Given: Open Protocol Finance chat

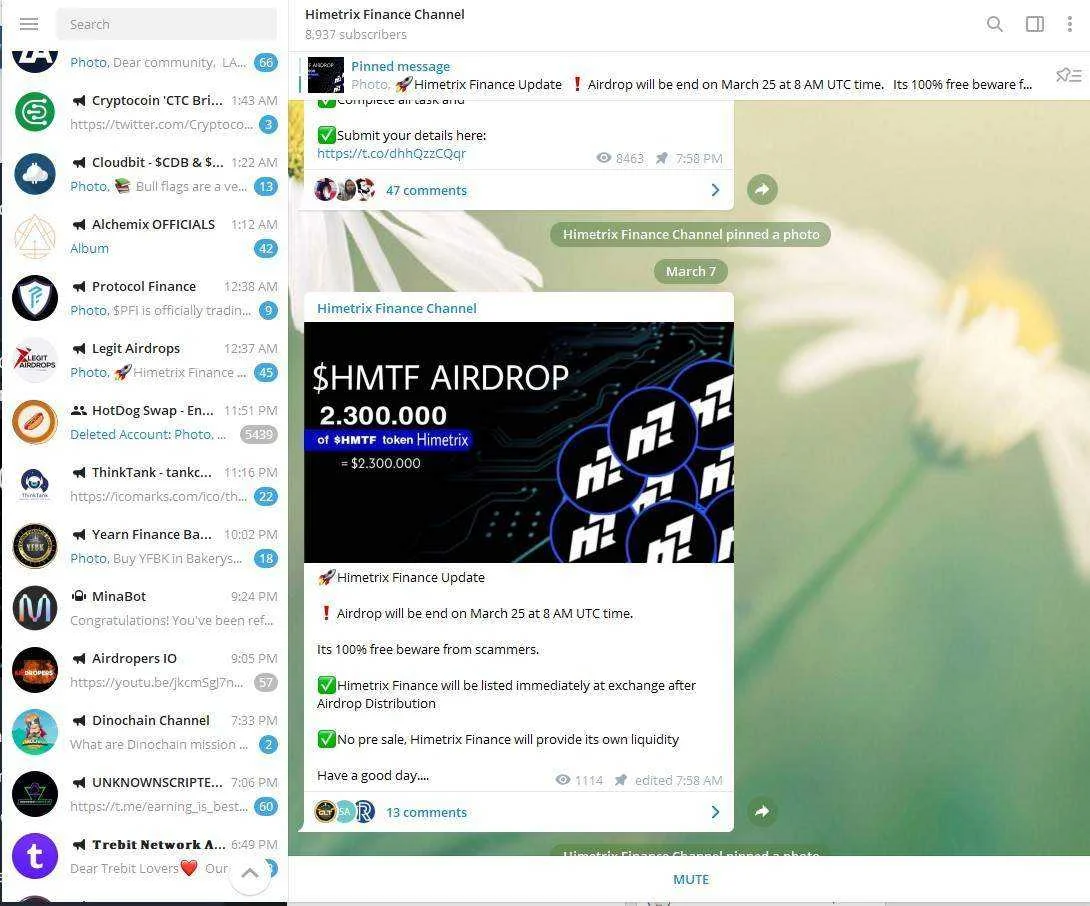Looking at the screenshot, I should (145, 298).
